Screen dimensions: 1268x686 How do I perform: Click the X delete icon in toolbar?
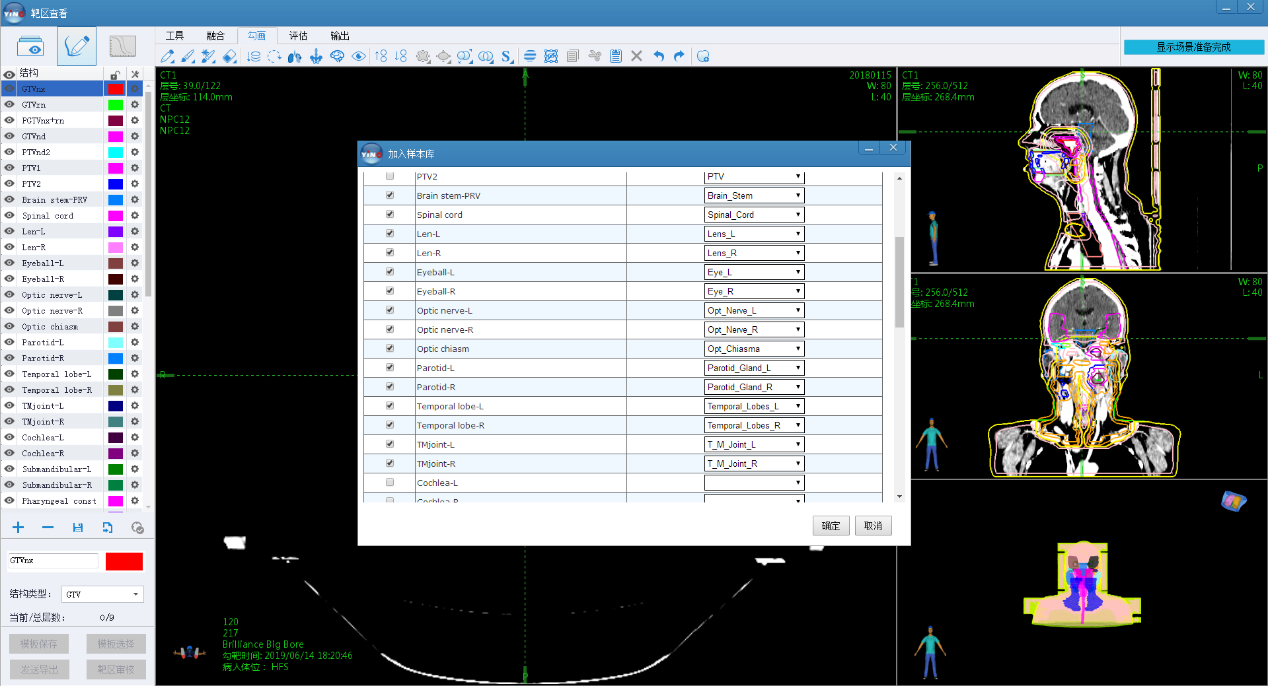[x=636, y=56]
